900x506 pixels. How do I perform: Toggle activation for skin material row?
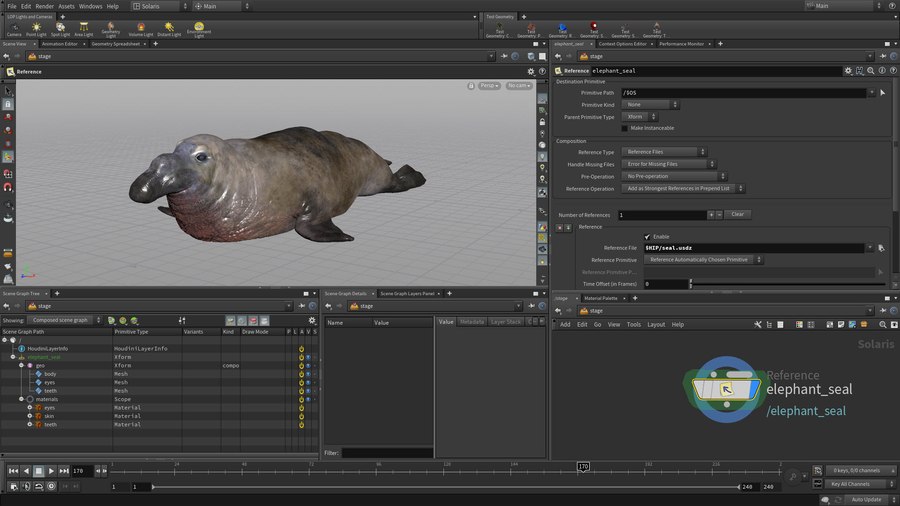[301, 416]
